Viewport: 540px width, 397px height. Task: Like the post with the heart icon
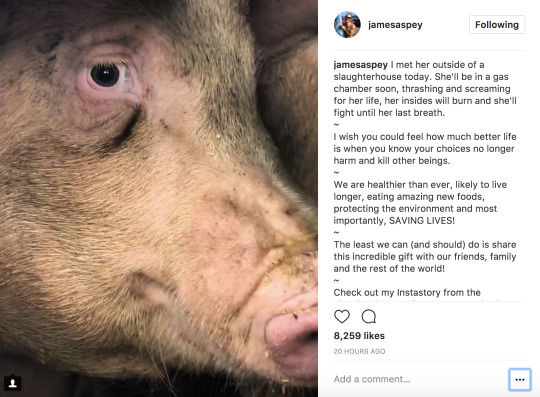(342, 316)
